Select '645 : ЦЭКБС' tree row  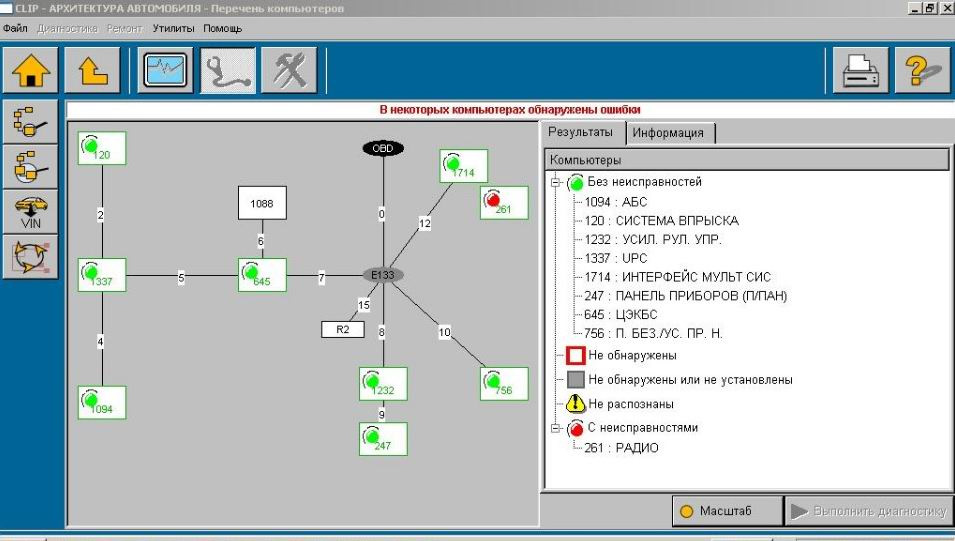pos(621,315)
